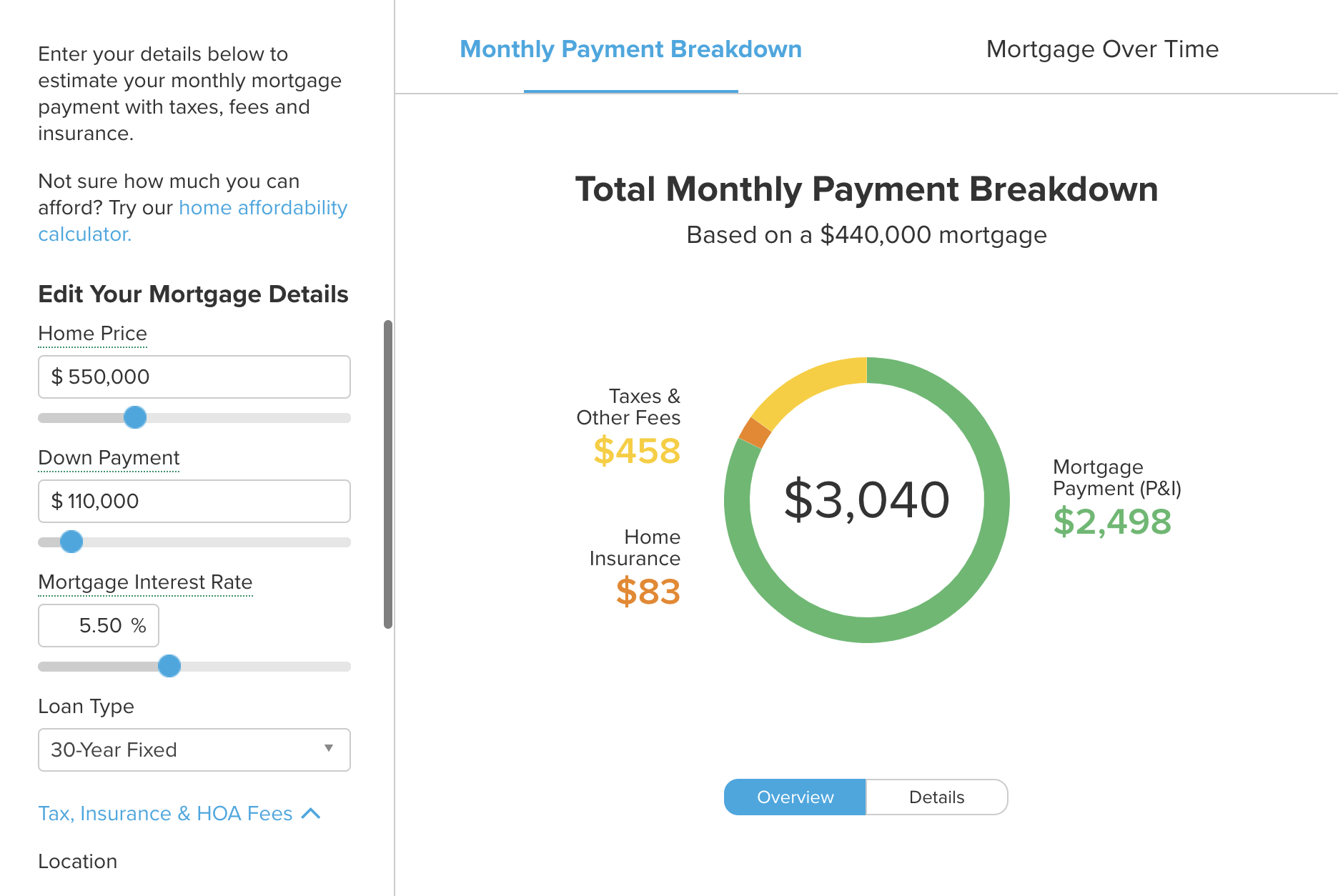Click the Home Price label tooltip

point(92,334)
